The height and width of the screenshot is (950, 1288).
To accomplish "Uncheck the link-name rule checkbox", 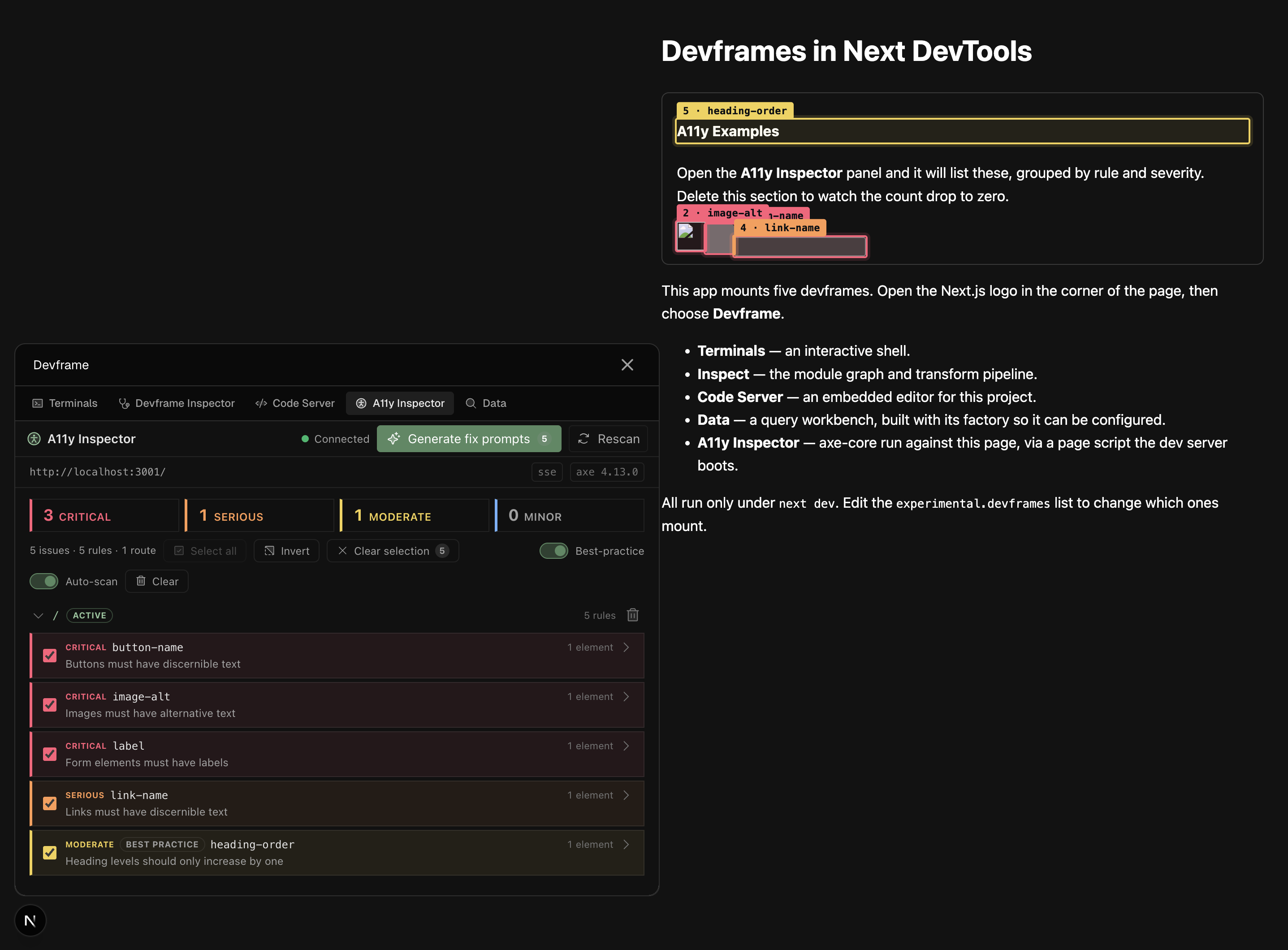I will [x=50, y=803].
